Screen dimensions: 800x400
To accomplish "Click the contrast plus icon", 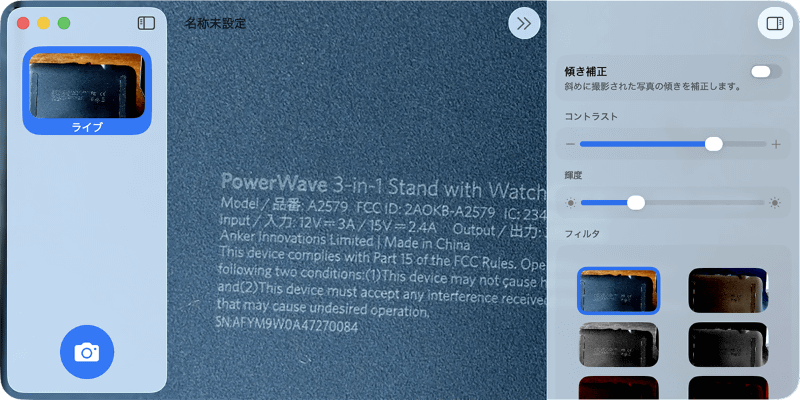I will pos(776,144).
